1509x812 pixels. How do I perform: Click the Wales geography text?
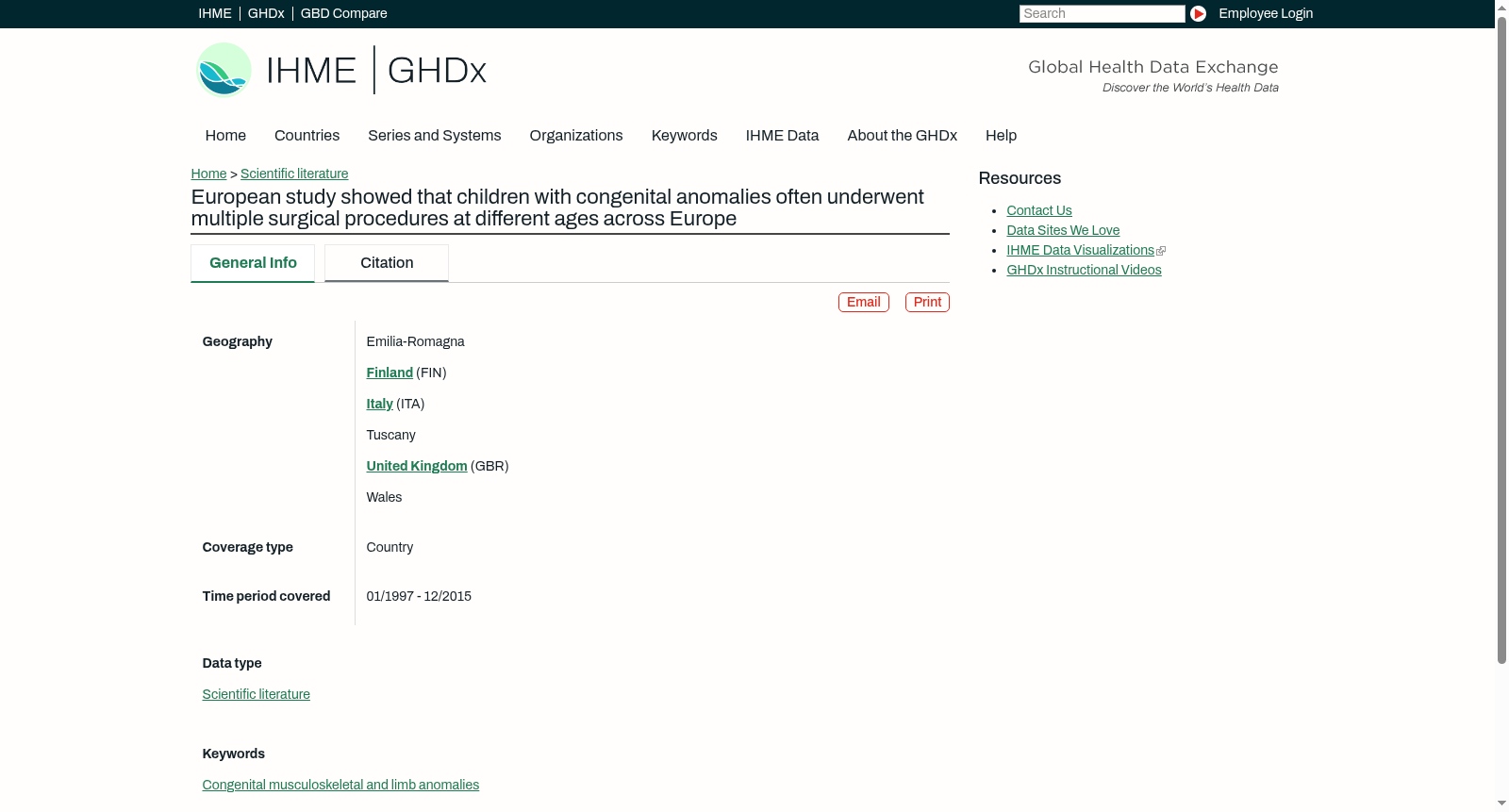pos(384,497)
